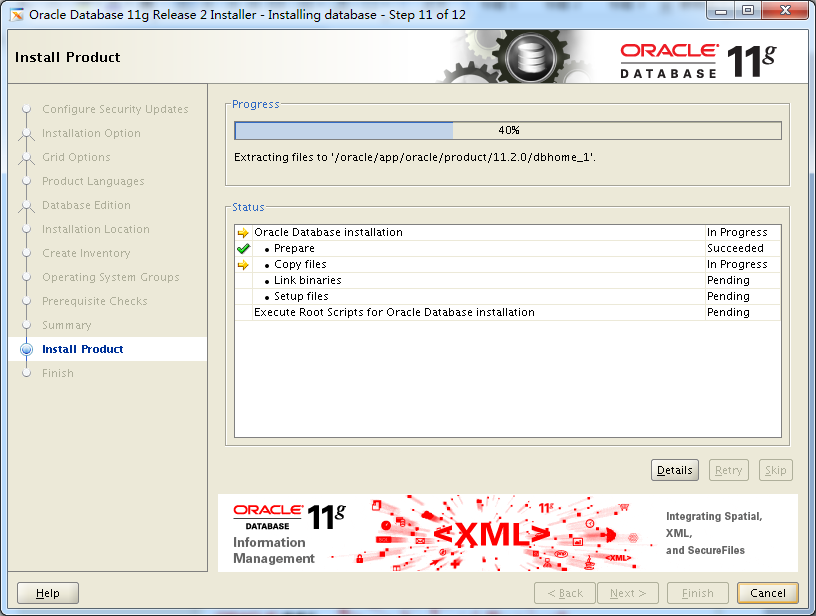Select Grid Options step
Viewport: 816px width, 616px height.
(x=76, y=157)
